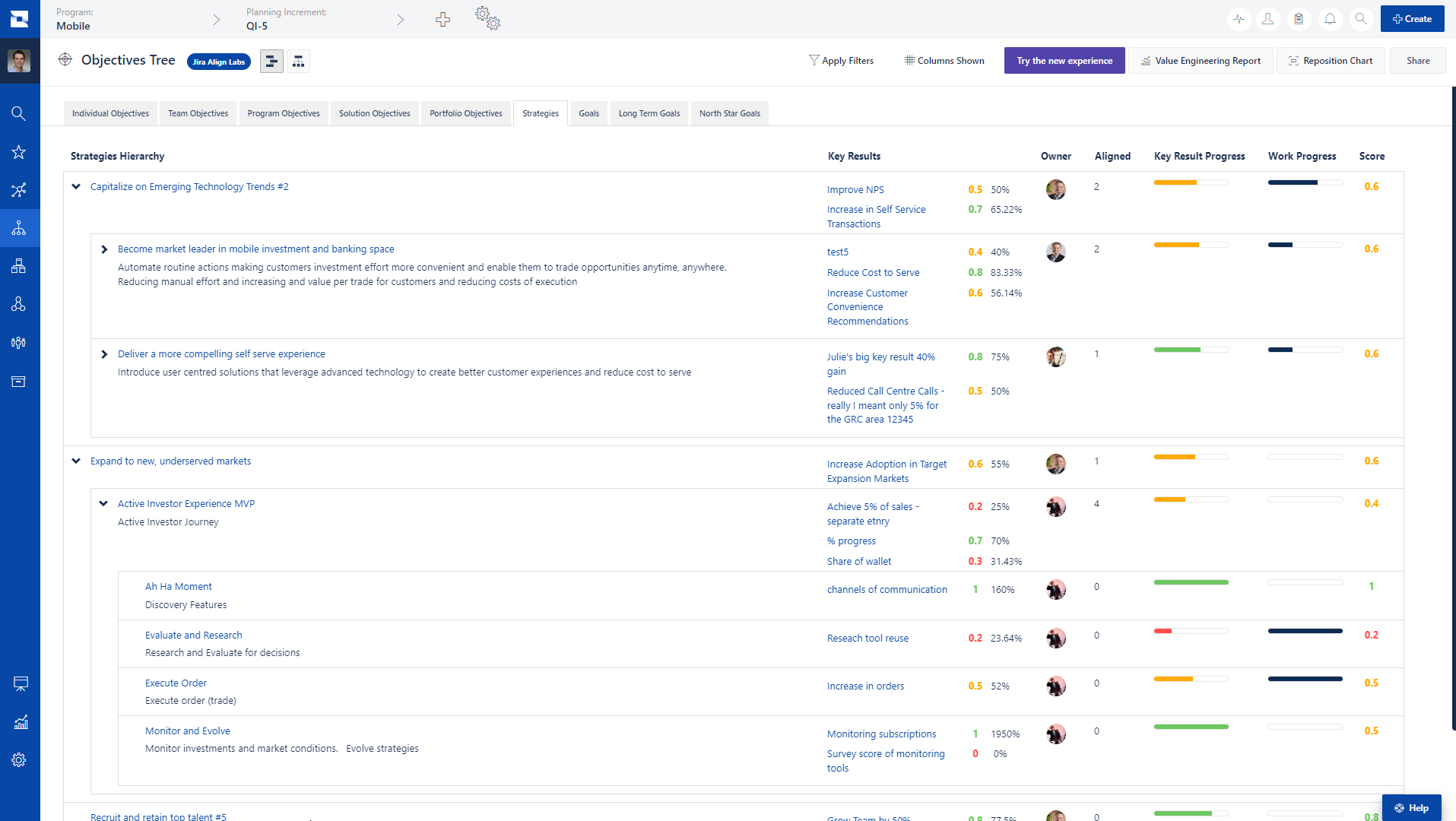The width and height of the screenshot is (1456, 821).
Task: Switch to vertical tree layout view
Action: [299, 61]
